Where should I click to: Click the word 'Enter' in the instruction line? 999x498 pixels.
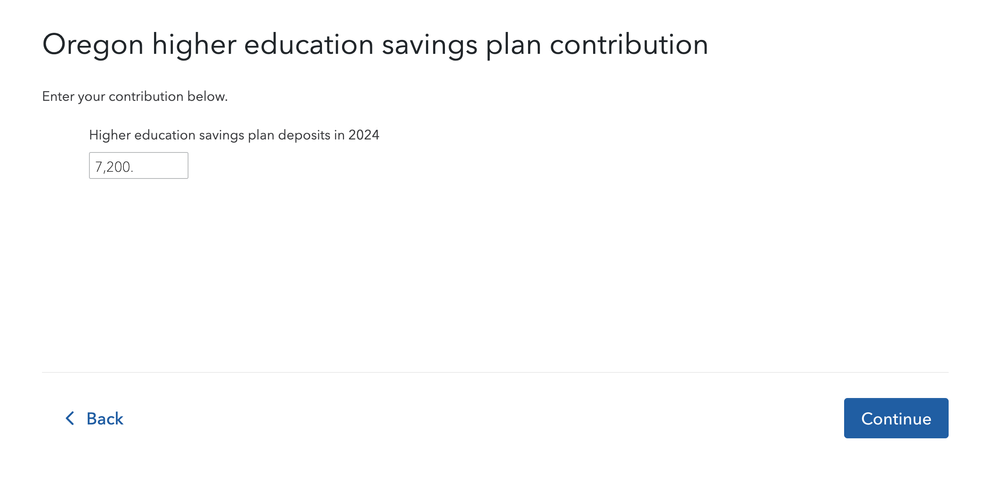56,97
